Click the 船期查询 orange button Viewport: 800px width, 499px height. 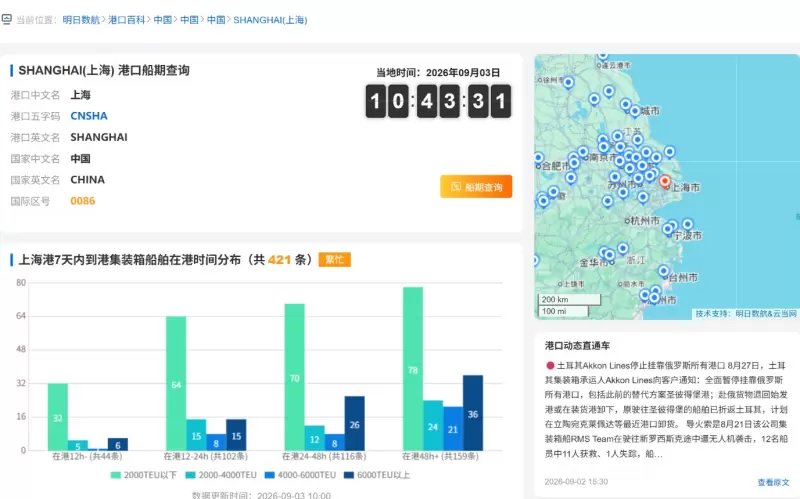(476, 187)
